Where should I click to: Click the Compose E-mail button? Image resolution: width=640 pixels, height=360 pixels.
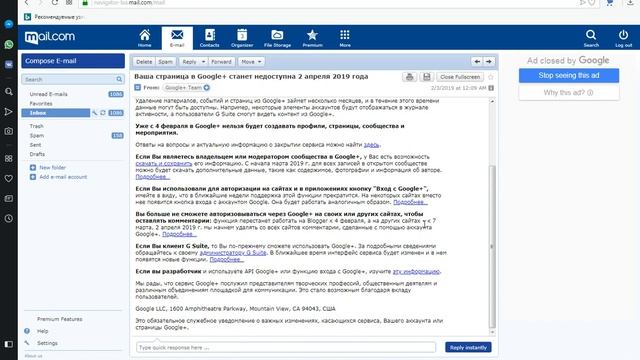click(x=73, y=61)
